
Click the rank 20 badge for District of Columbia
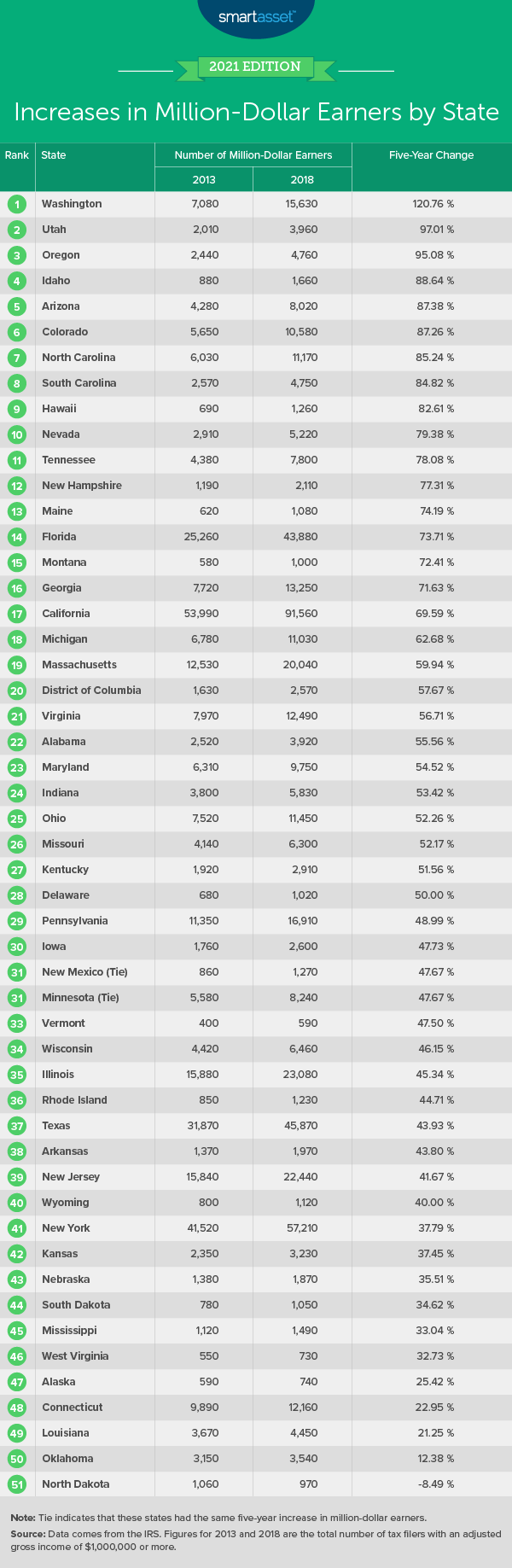(x=17, y=691)
